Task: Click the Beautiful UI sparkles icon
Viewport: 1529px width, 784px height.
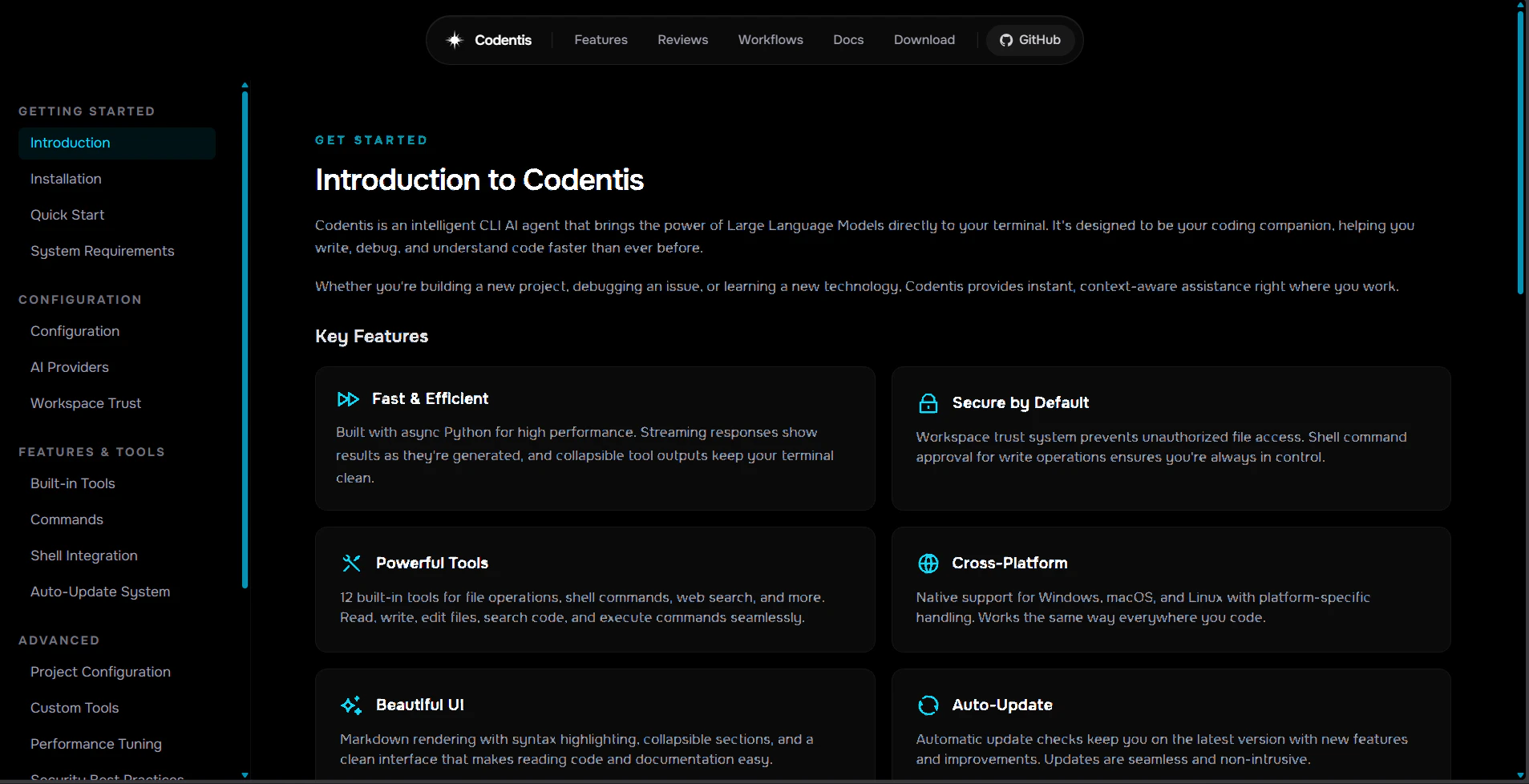Action: click(x=351, y=705)
